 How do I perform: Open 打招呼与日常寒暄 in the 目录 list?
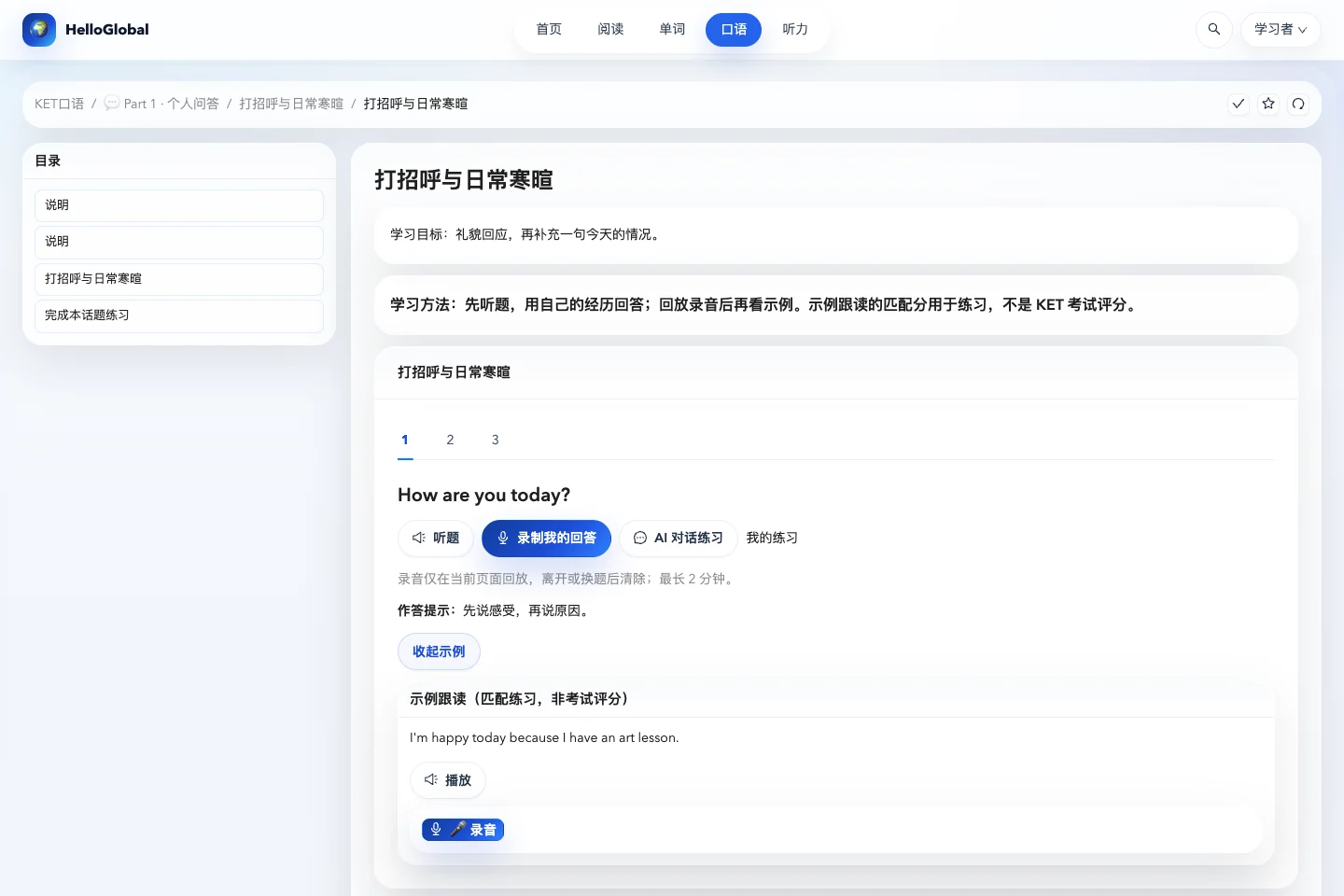coord(179,279)
